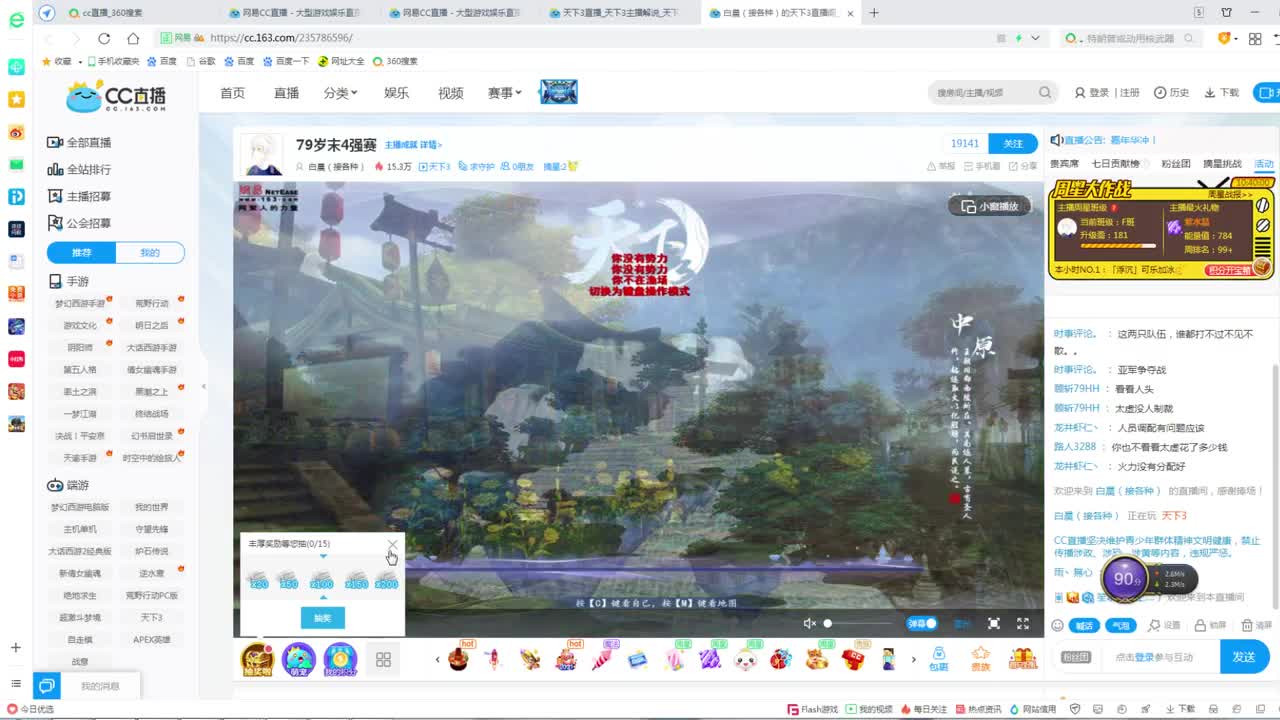The image size is (1280, 720).
Task: Switch to the 贵宾席 tab
Action: point(1064,163)
